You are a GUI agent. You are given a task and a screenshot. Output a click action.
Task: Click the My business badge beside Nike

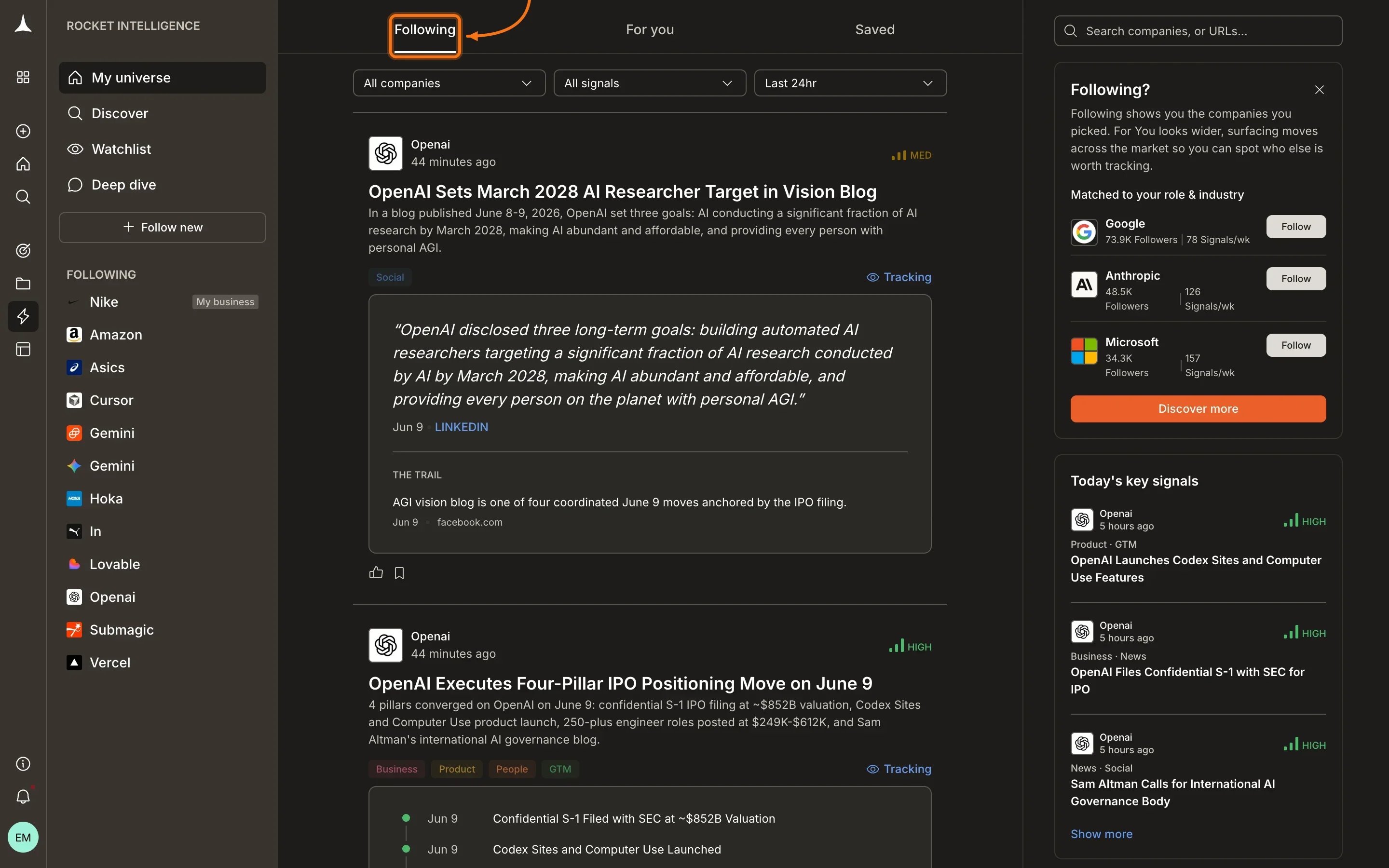click(225, 302)
